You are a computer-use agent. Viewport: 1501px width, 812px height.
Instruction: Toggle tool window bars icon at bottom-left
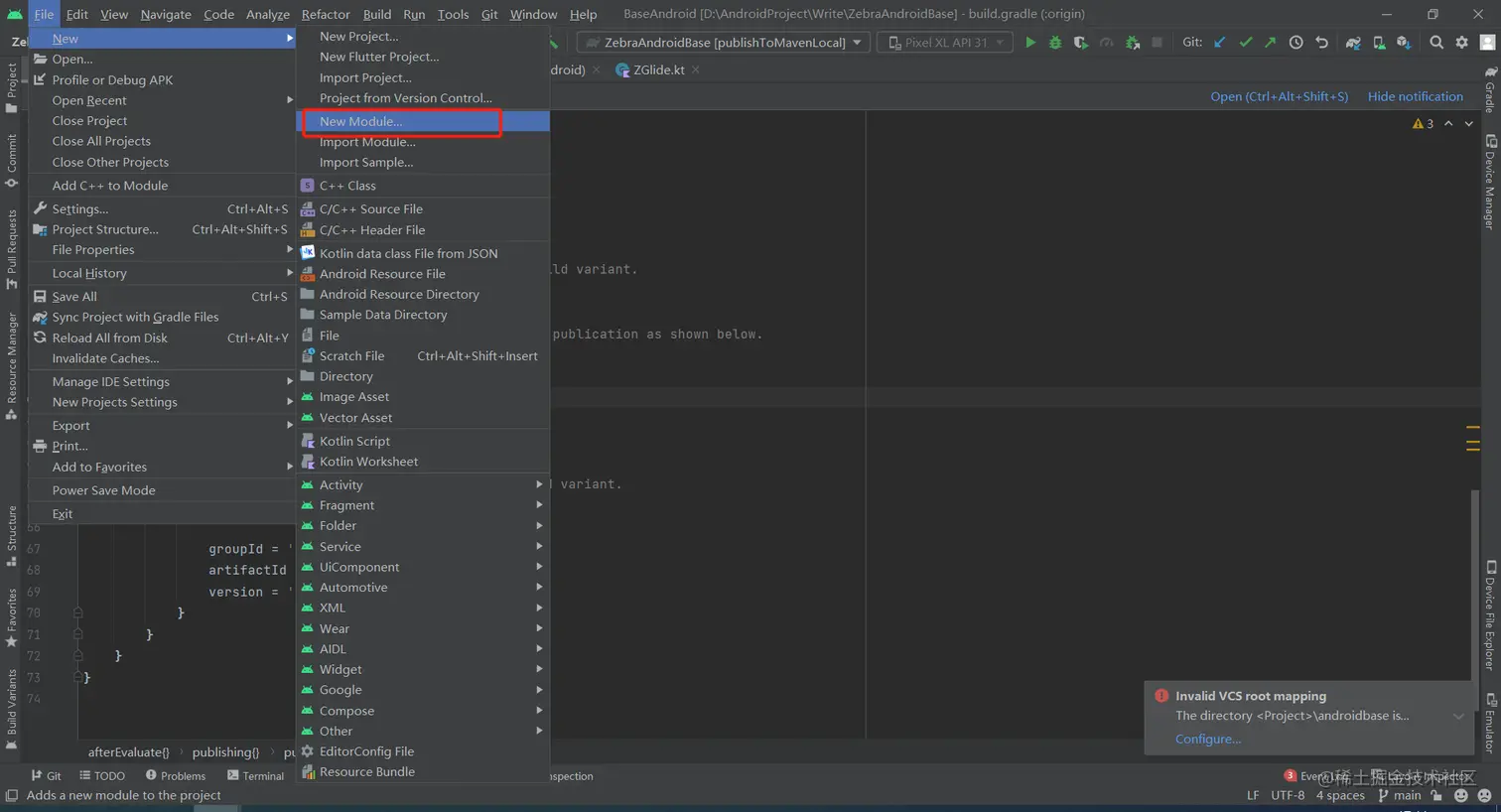[12, 795]
